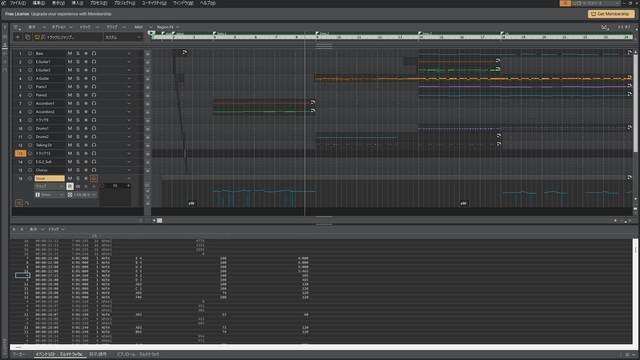Expand the Accordion1 track
Image resolution: width=640 pixels, height=360 pixels.
click(x=129, y=103)
